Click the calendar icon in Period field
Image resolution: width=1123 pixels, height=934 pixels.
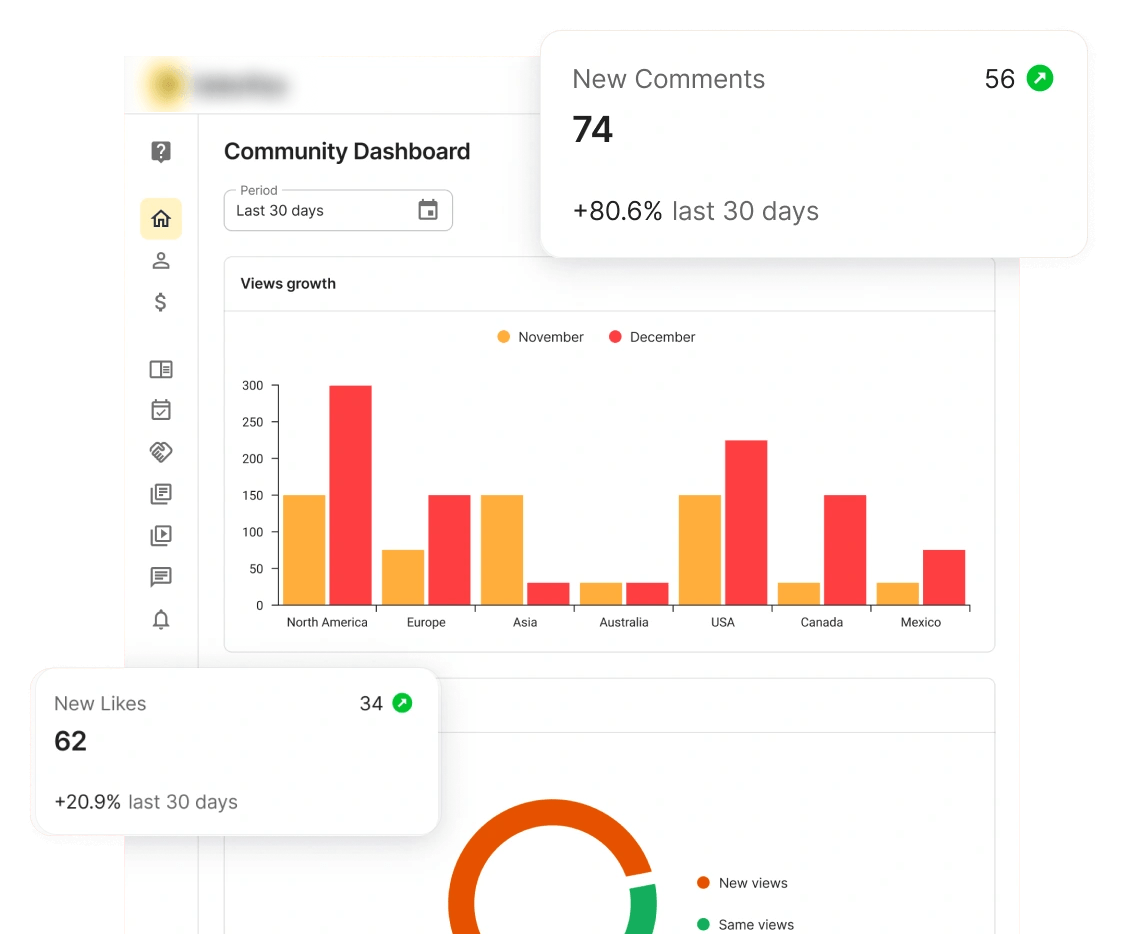(x=428, y=210)
